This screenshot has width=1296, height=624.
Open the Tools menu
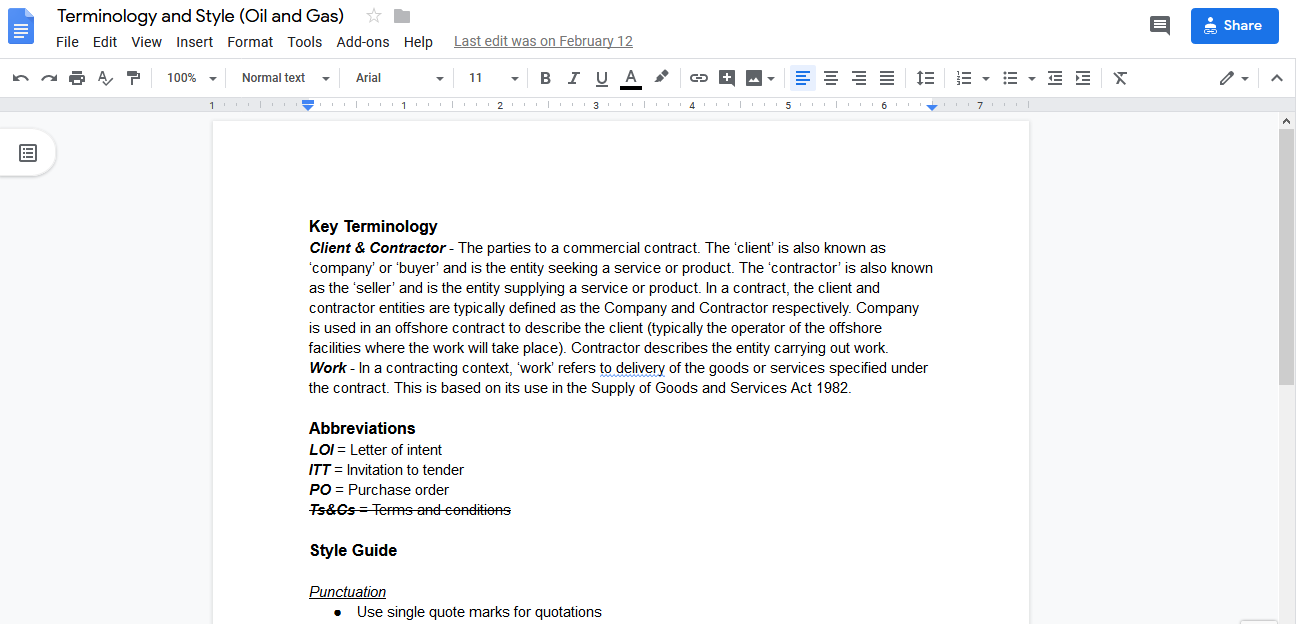[305, 42]
